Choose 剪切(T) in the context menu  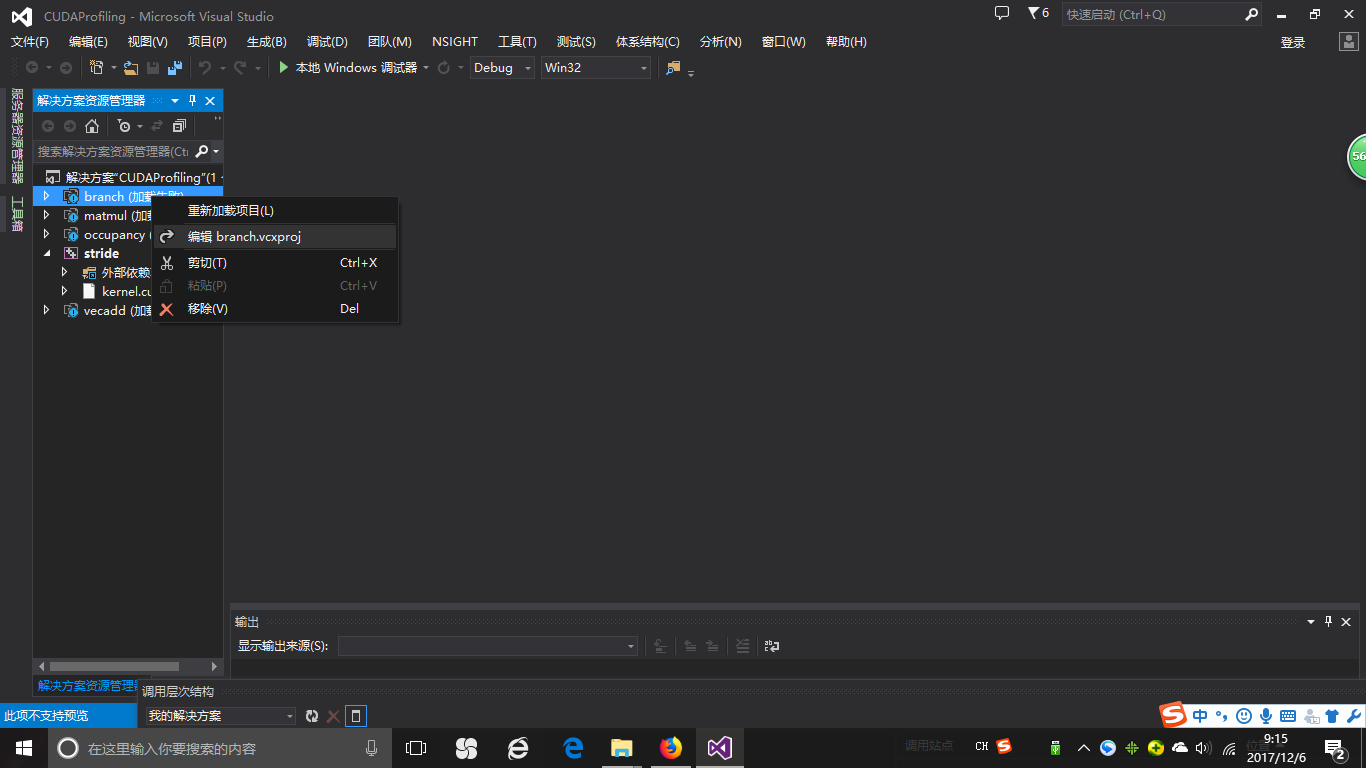(275, 263)
